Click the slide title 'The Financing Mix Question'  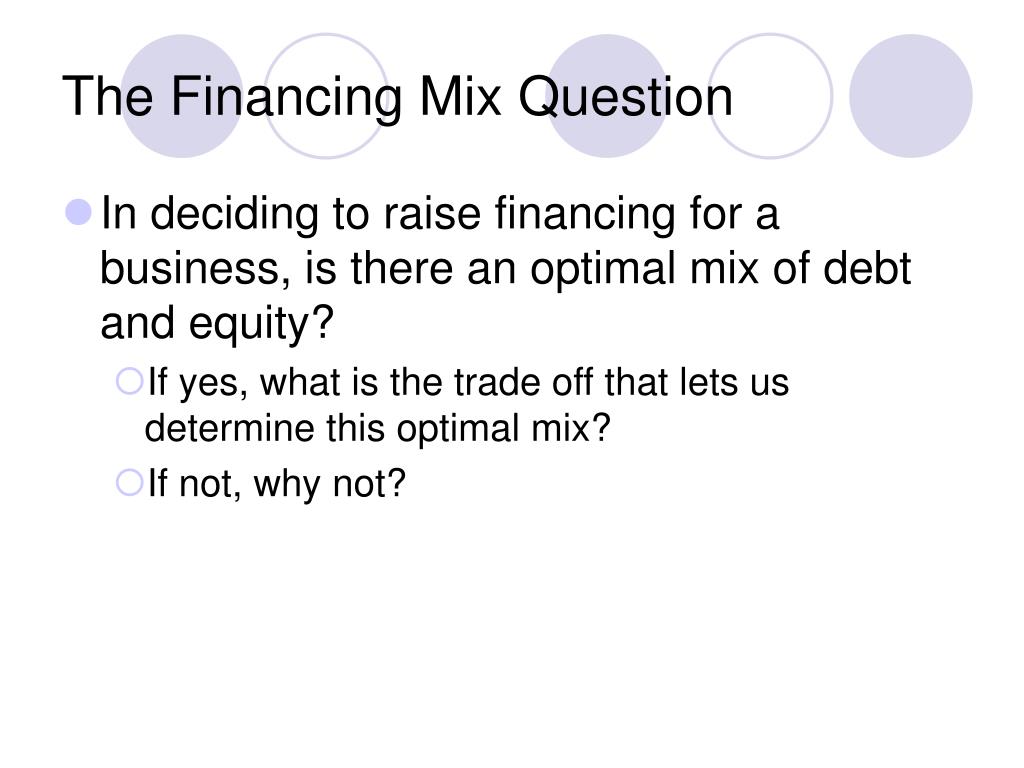coord(398,97)
